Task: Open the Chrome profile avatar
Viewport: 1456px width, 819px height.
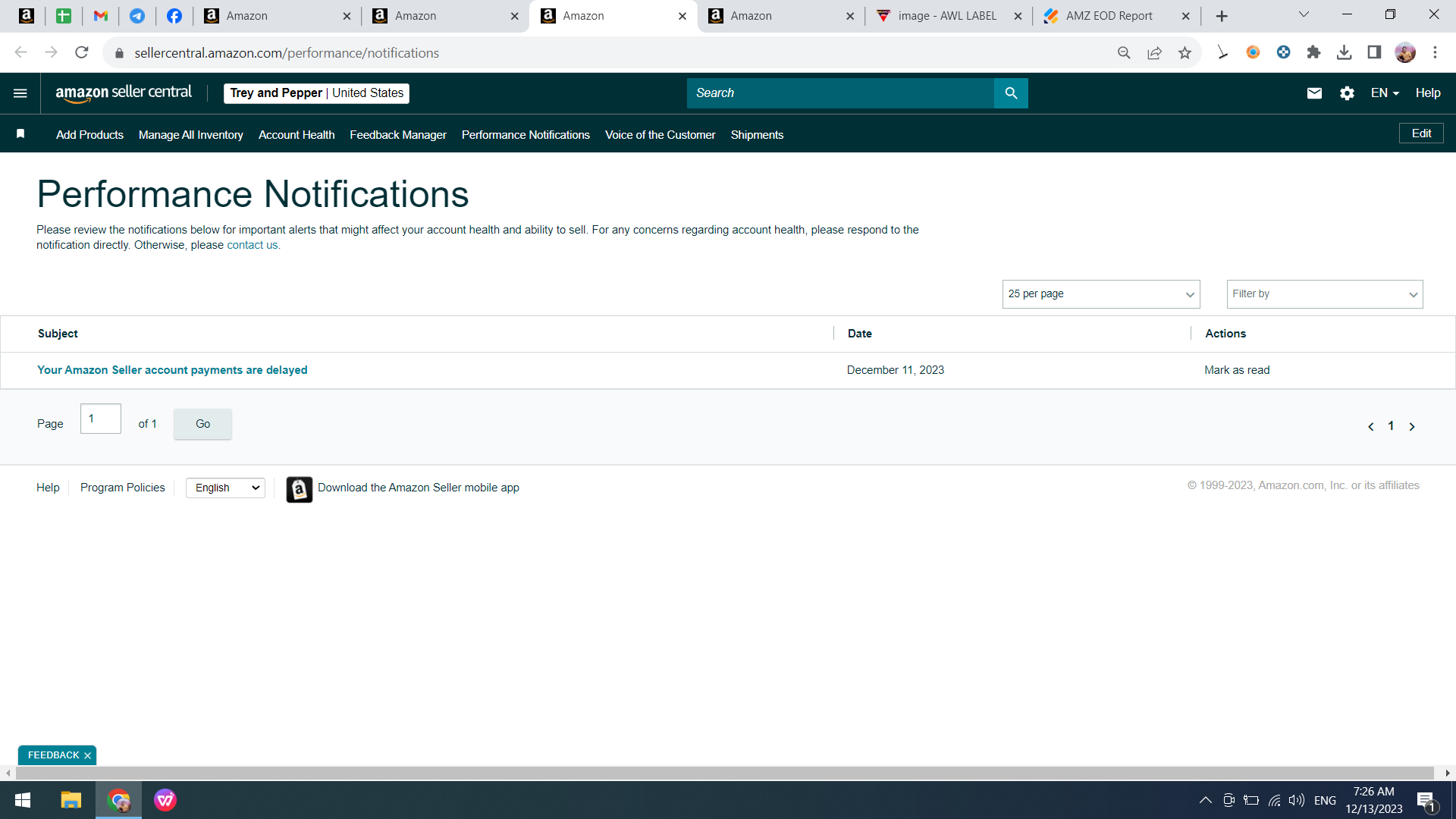Action: (x=1405, y=52)
